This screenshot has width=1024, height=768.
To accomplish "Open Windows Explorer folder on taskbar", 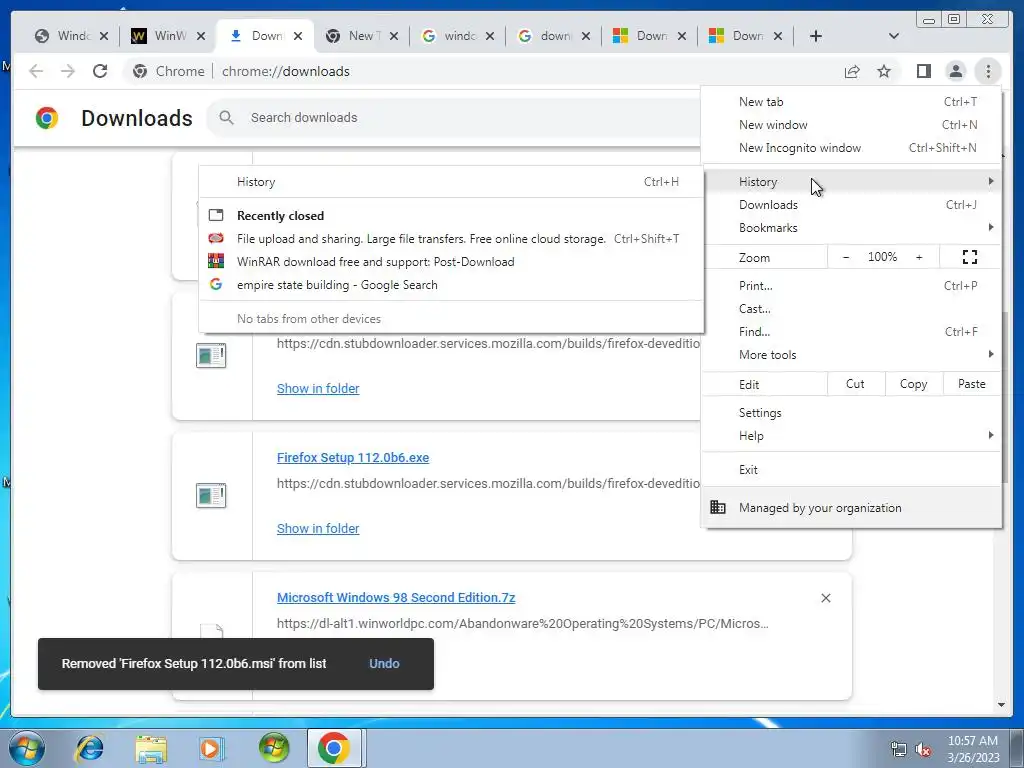I will point(151,748).
